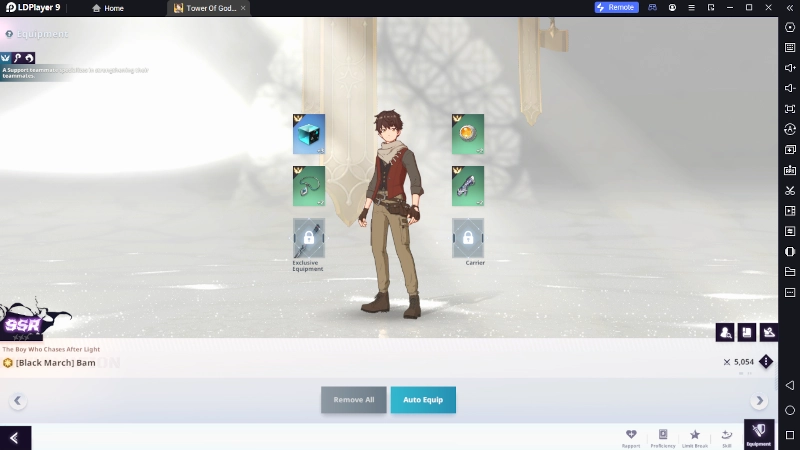Toggle fullscreen in LDPlayer sidebar

pyautogui.click(x=790, y=109)
